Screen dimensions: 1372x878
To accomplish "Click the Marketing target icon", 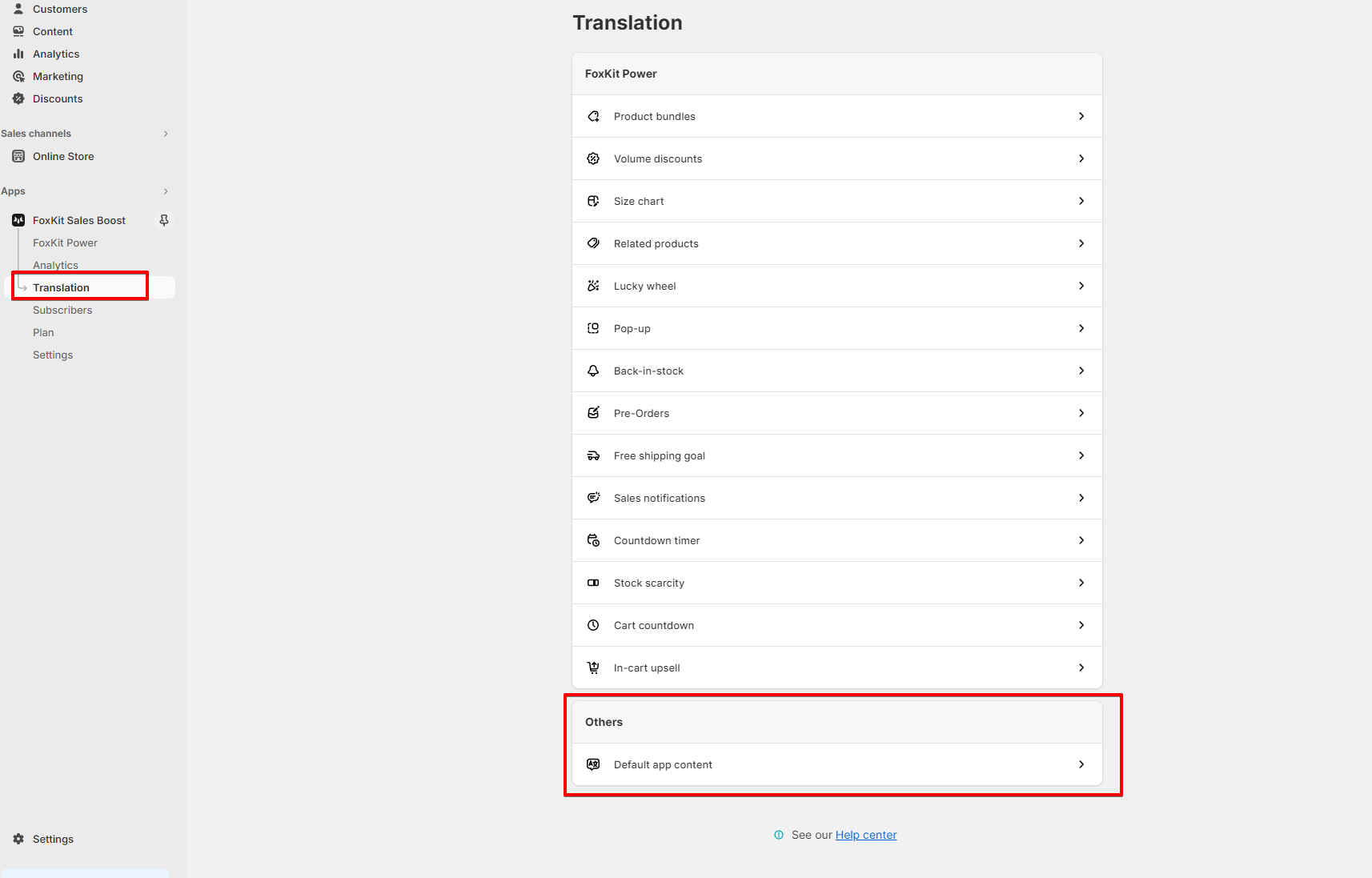I will point(18,76).
